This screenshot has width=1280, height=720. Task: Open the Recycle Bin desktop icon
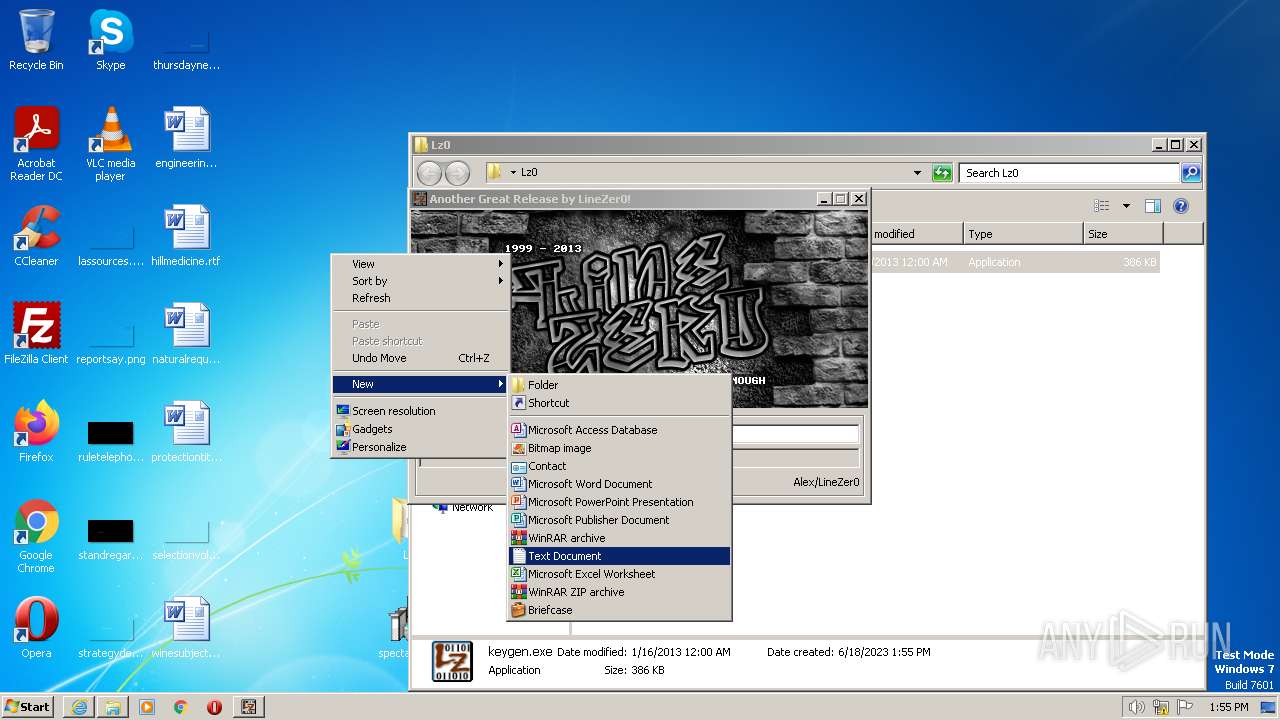[36, 40]
